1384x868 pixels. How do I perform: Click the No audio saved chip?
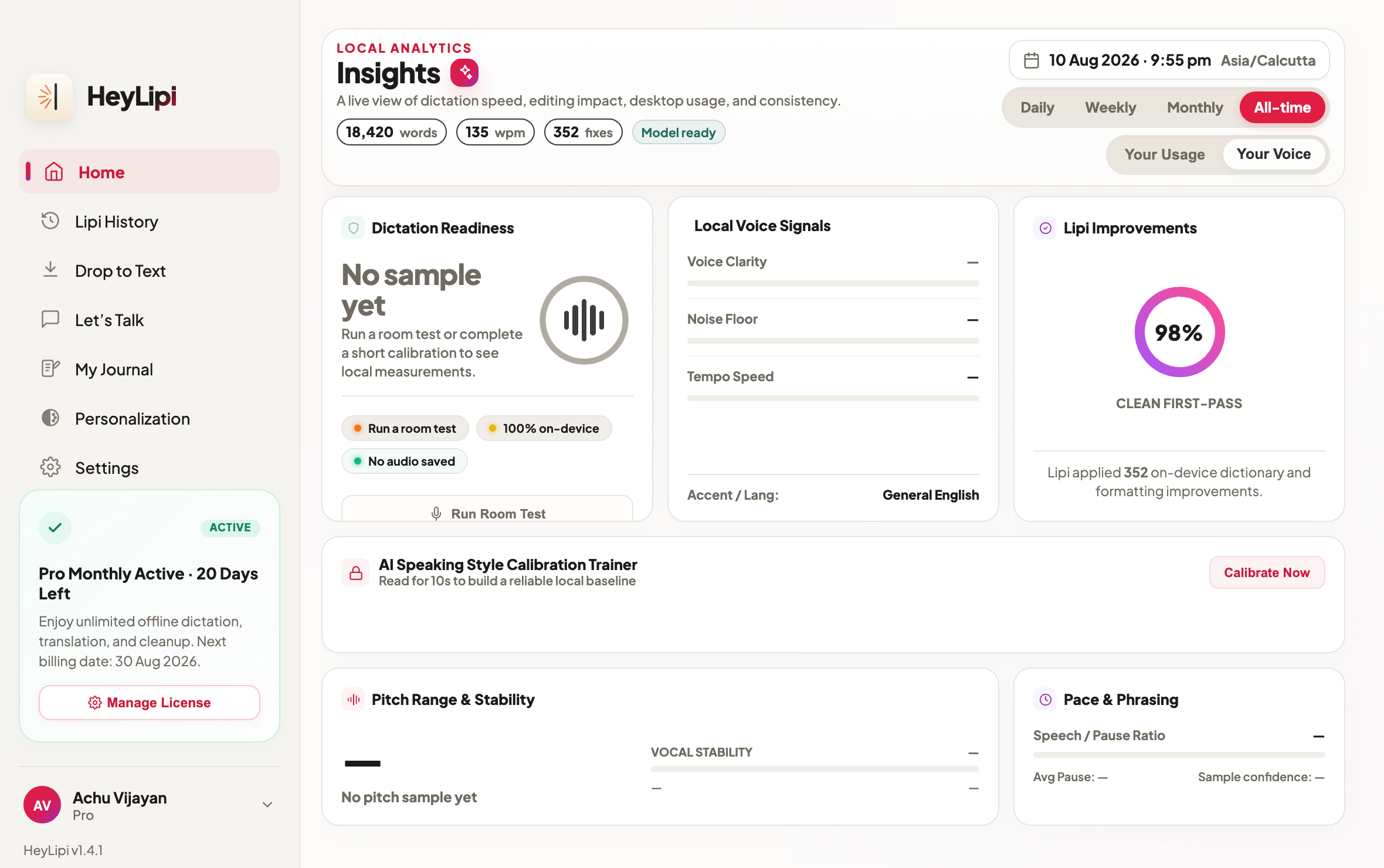click(405, 462)
